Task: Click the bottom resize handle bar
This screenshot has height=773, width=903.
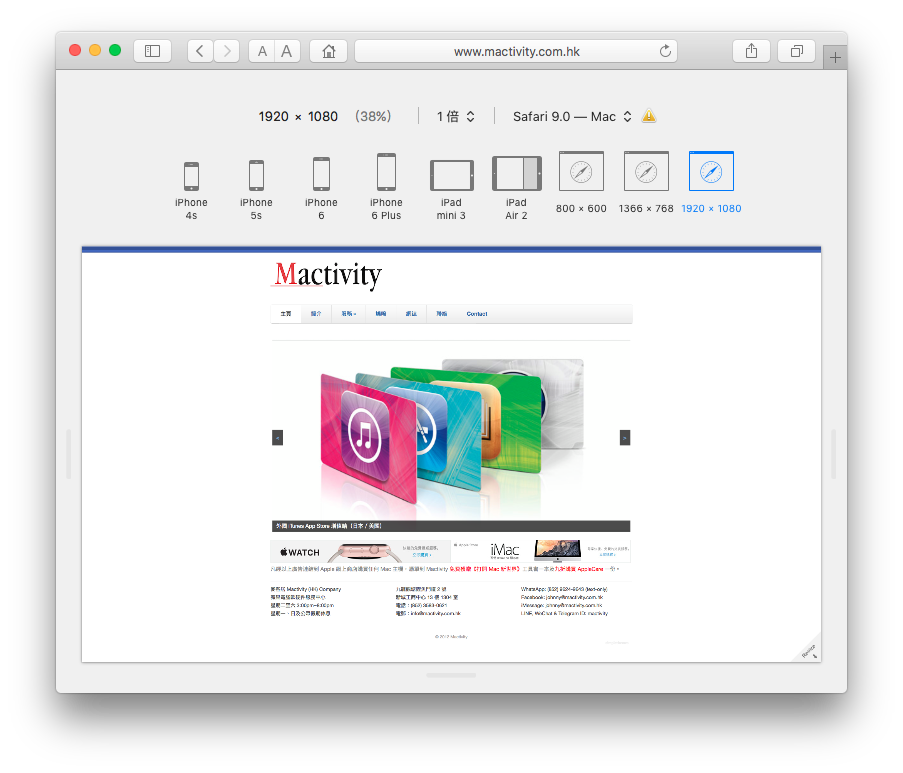Action: 452,675
